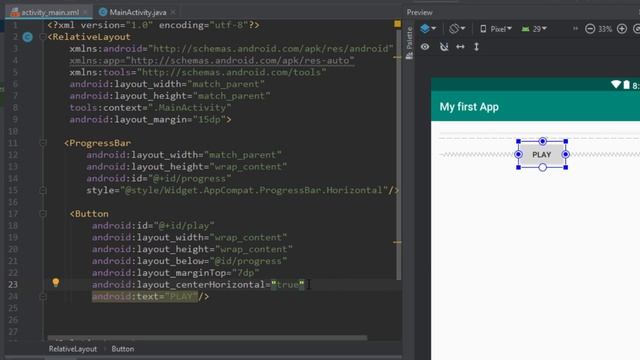The image size is (640, 360).
Task: Close the activity_main.xml tab
Action: pos(86,12)
